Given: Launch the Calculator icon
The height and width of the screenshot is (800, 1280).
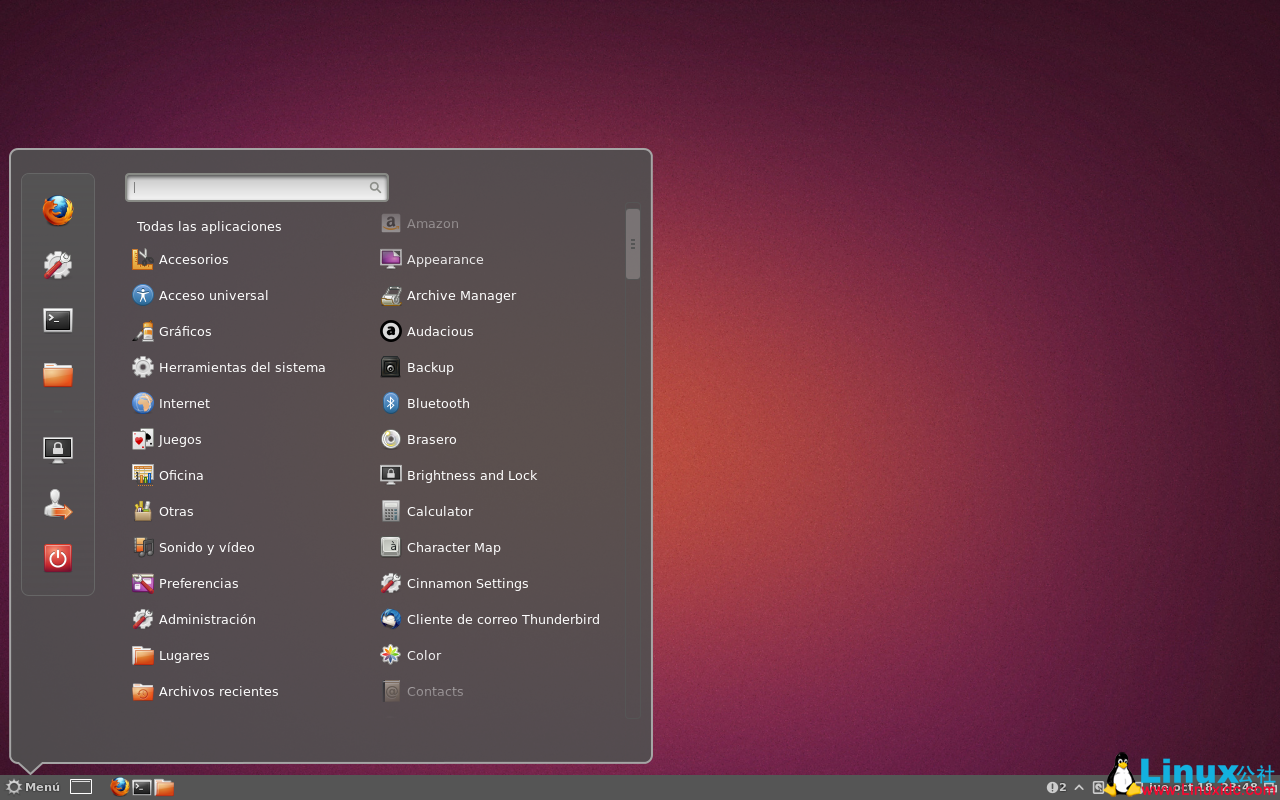Looking at the screenshot, I should [x=391, y=511].
